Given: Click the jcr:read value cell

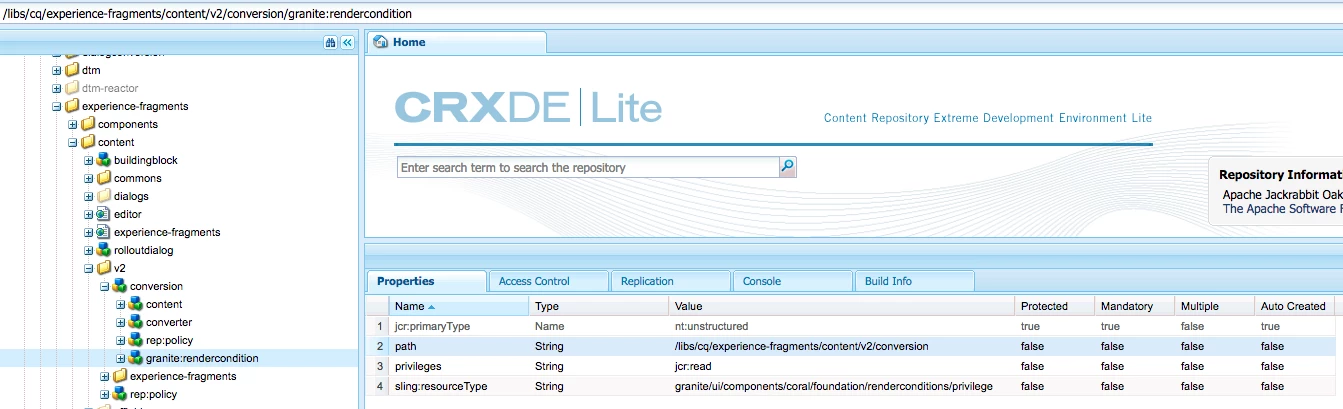Looking at the screenshot, I should tap(842, 366).
